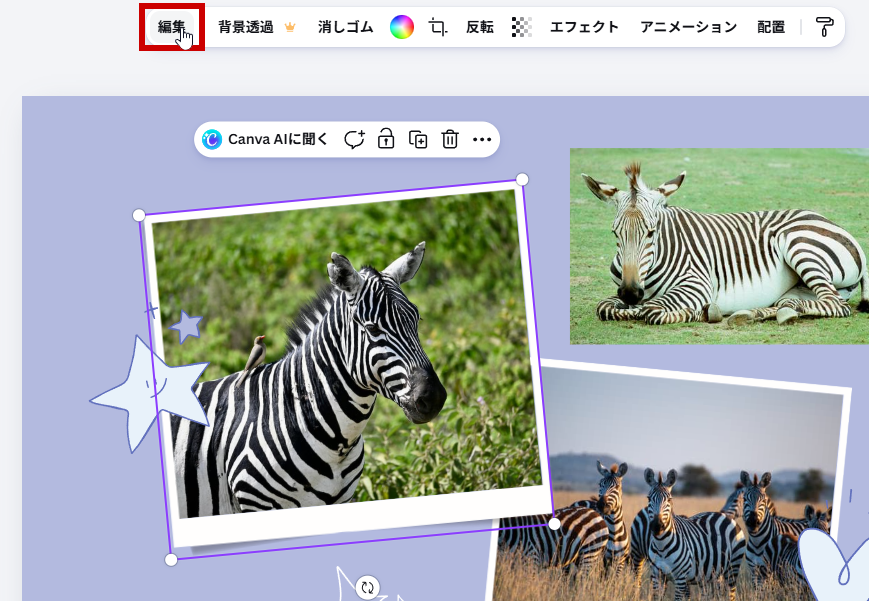The width and height of the screenshot is (869, 601).
Task: Click the rotate handle below the image
Action: tap(367, 587)
